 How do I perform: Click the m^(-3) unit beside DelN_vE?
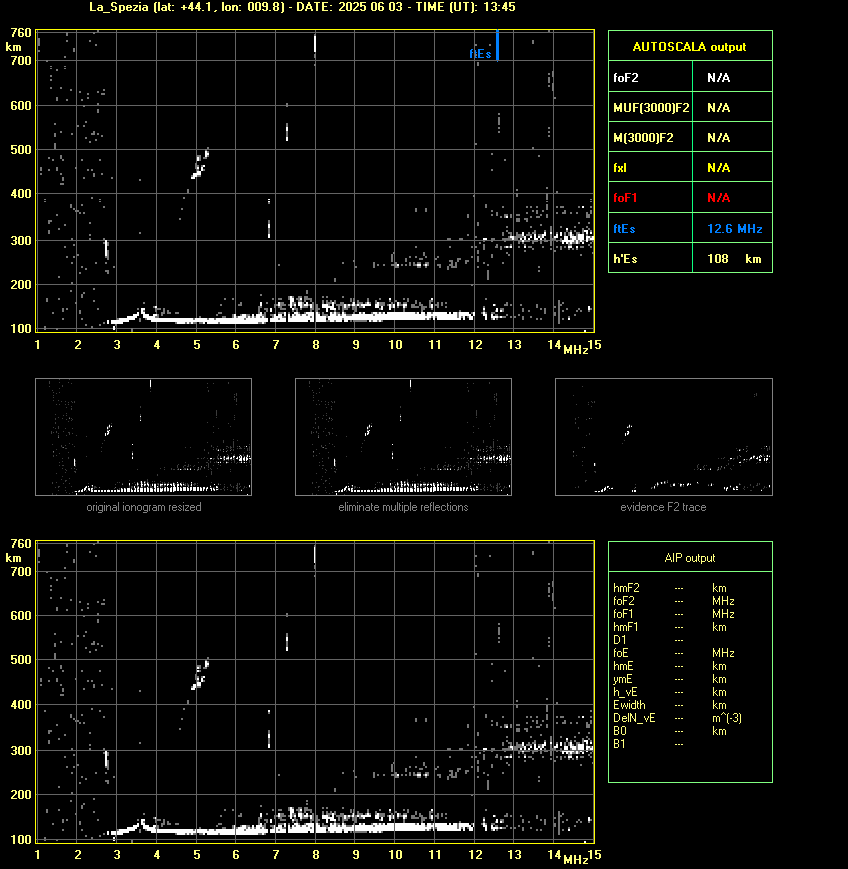[x=727, y=718]
